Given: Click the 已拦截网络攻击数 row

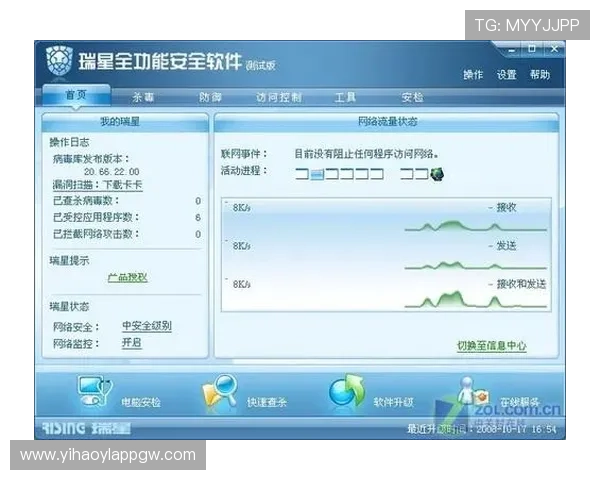Looking at the screenshot, I should coord(127,234).
